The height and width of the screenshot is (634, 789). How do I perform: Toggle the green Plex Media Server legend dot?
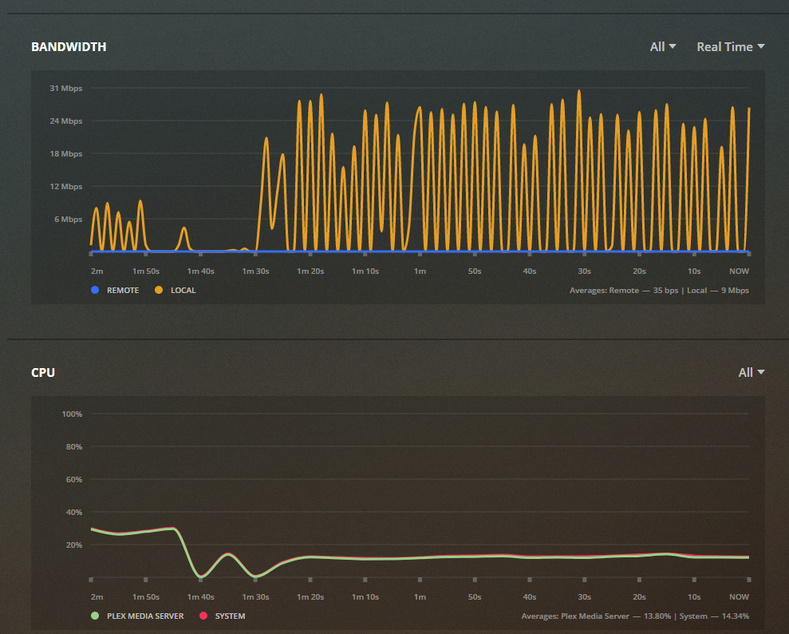[x=95, y=616]
